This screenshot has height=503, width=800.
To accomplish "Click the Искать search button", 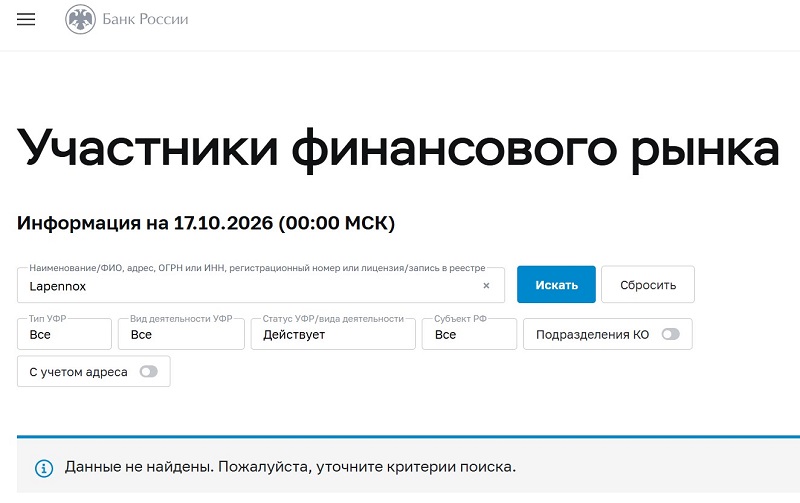I will tap(556, 284).
